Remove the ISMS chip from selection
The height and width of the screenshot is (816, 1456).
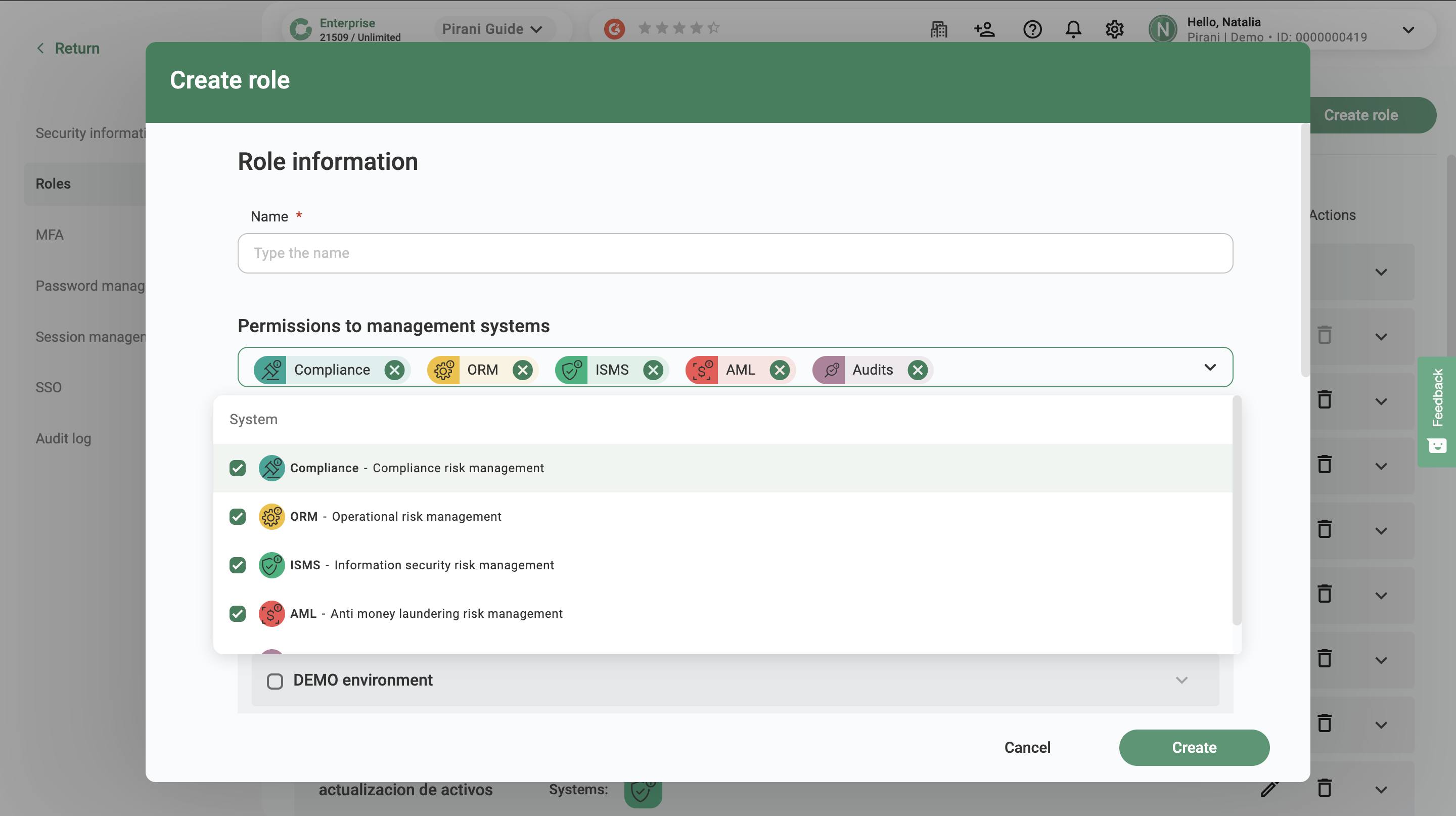tap(653, 370)
